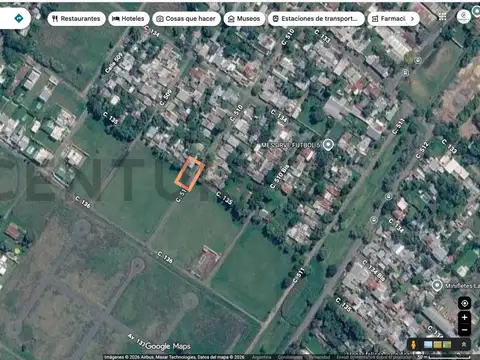This screenshot has width=480, height=360.
Task: Open directions with the teal diamond icon
Action: [x=19, y=18]
